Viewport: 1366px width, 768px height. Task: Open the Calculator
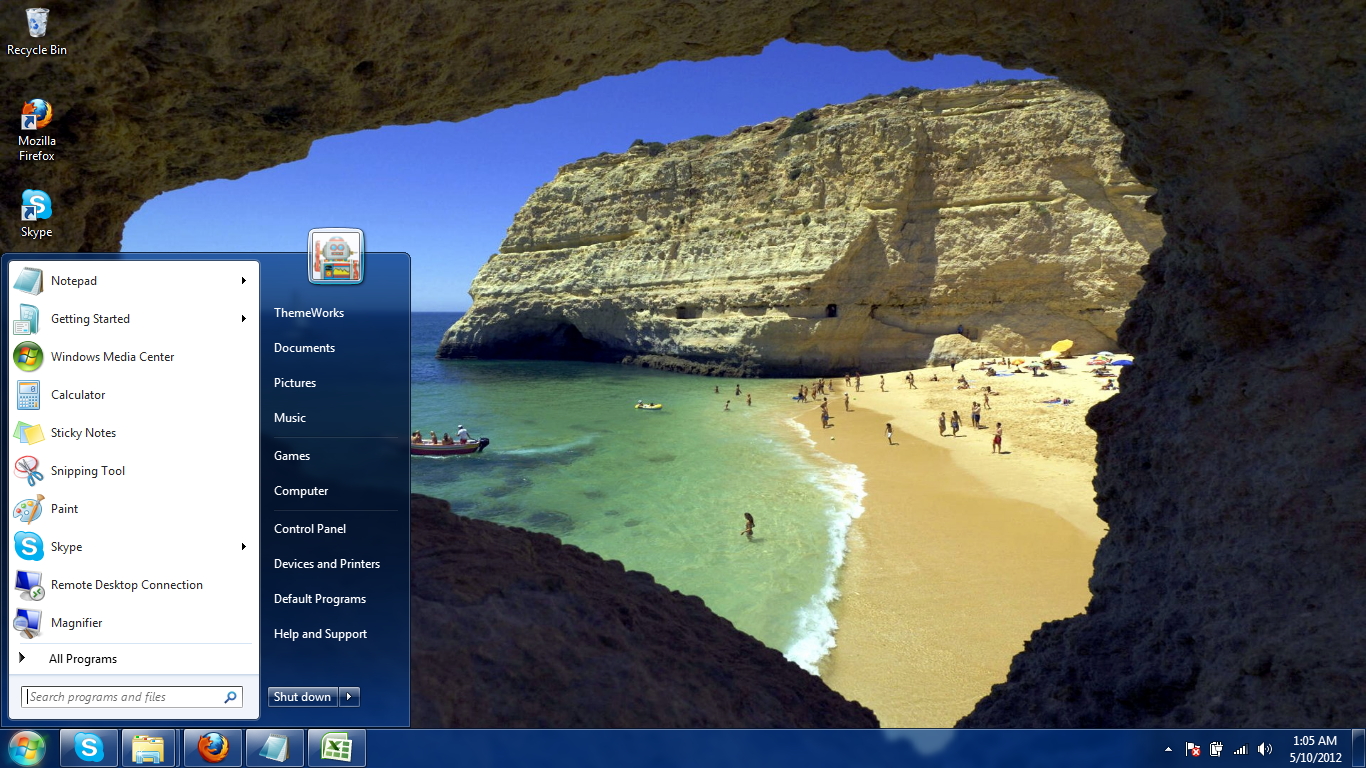point(77,394)
